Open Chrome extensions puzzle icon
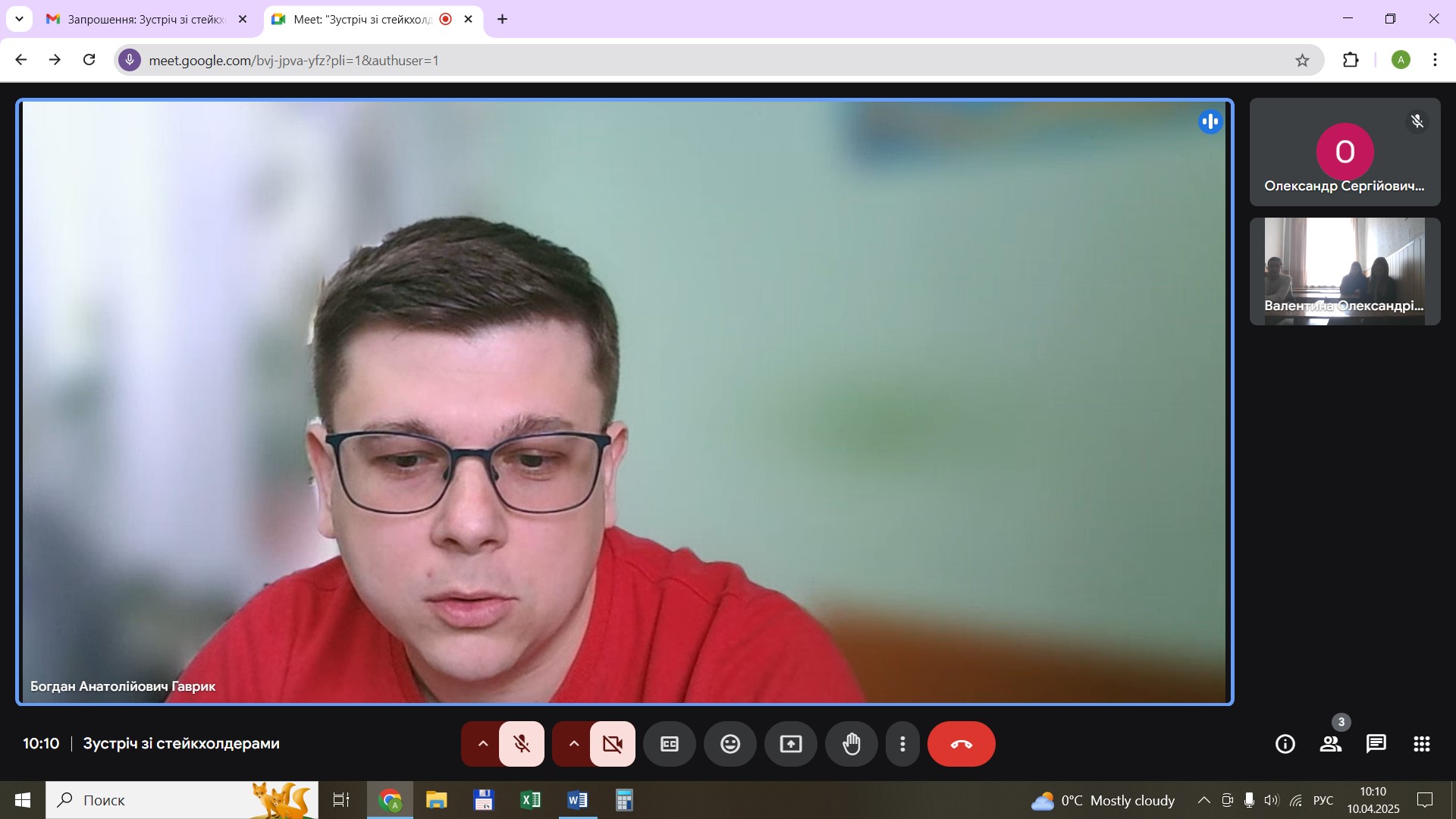This screenshot has height=819, width=1456. pyautogui.click(x=1351, y=60)
